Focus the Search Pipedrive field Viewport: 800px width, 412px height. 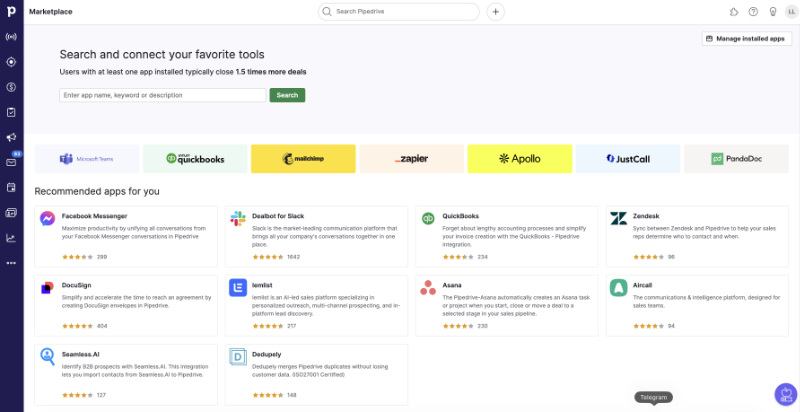398,12
